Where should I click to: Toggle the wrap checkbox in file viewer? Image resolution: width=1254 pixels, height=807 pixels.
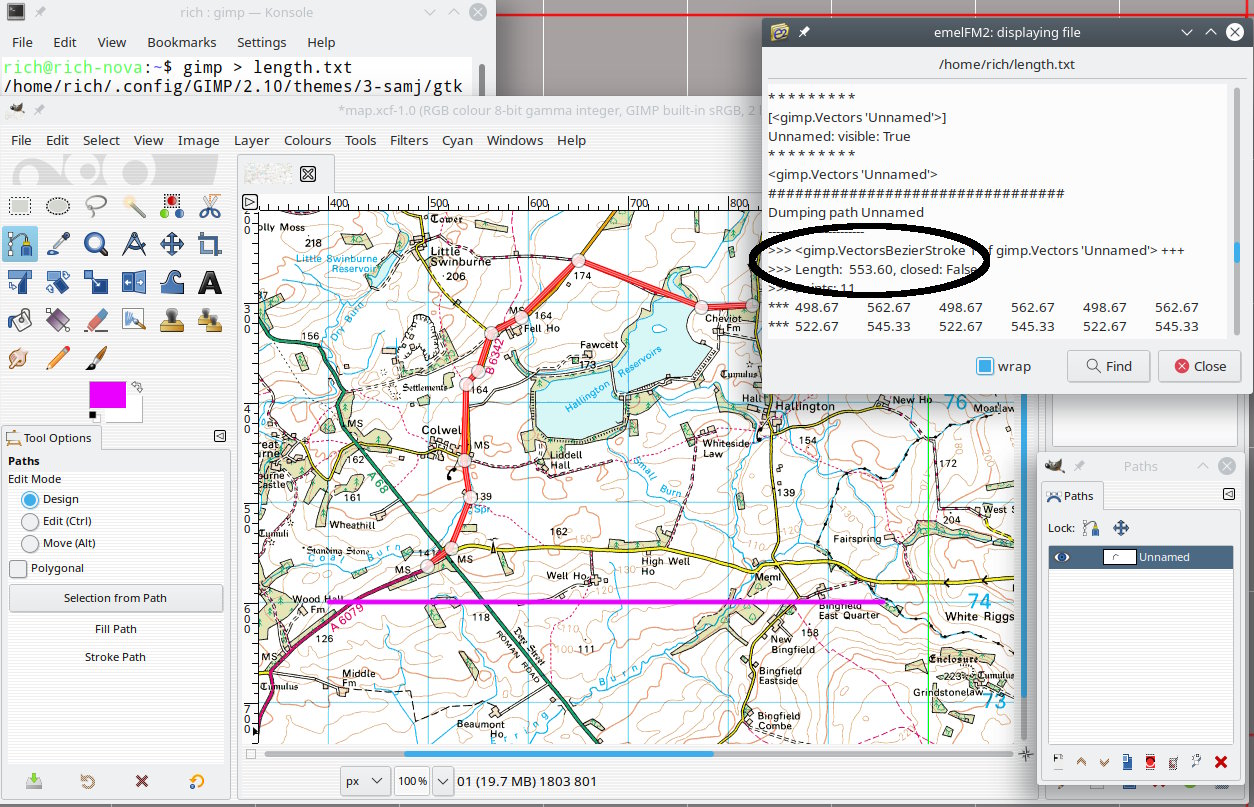coord(985,366)
